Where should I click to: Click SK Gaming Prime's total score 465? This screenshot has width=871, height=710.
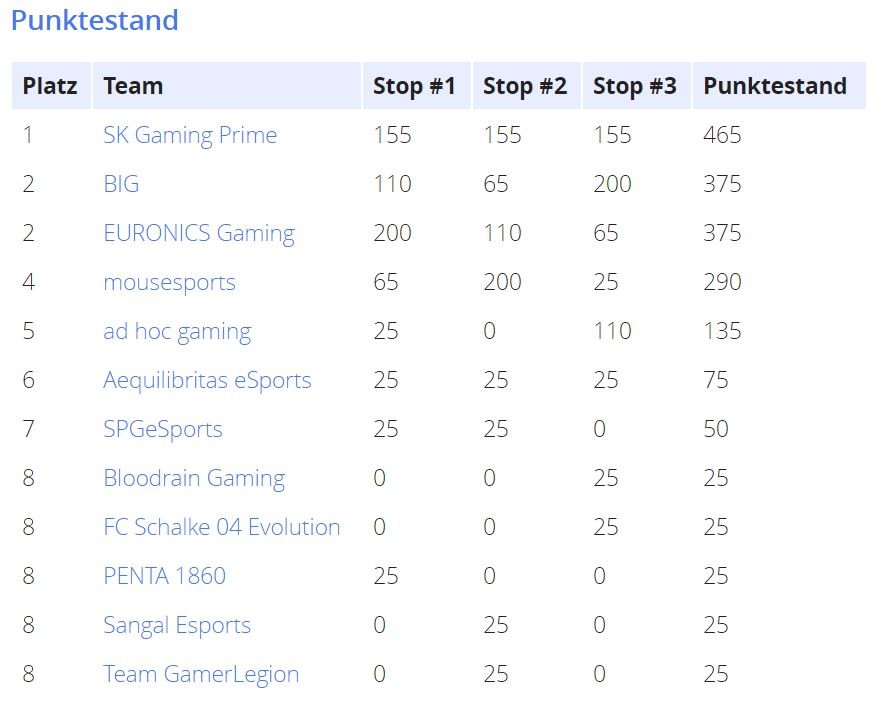(x=722, y=135)
